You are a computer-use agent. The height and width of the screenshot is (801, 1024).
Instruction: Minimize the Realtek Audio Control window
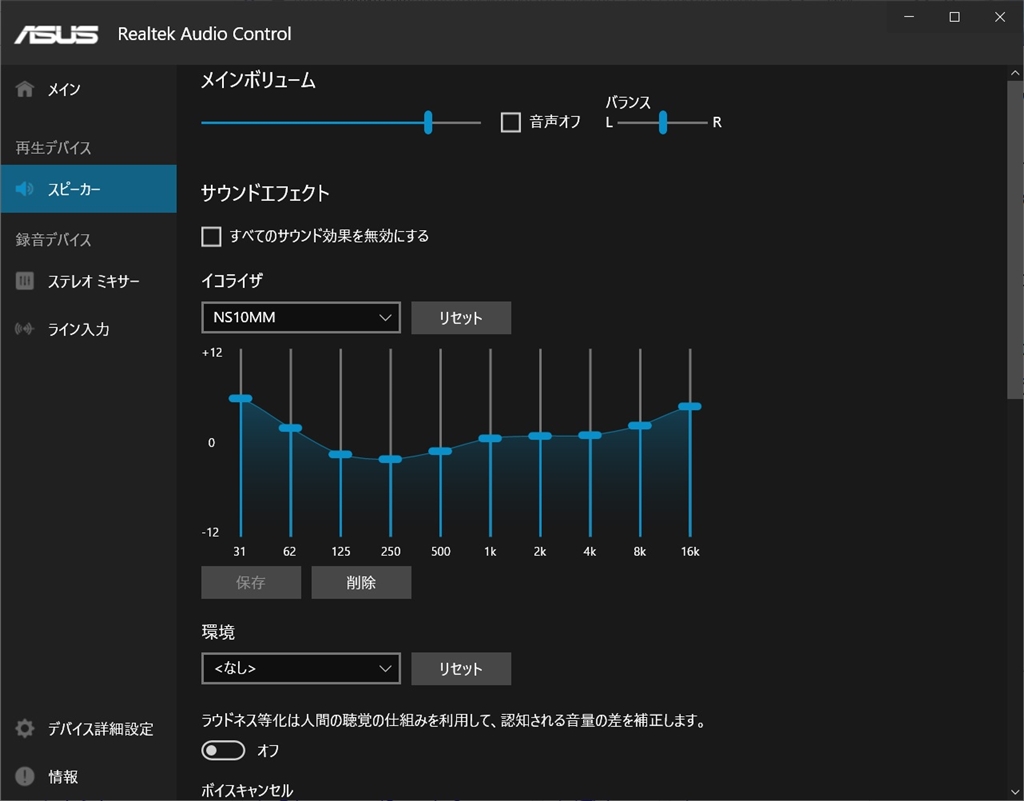pyautogui.click(x=909, y=17)
